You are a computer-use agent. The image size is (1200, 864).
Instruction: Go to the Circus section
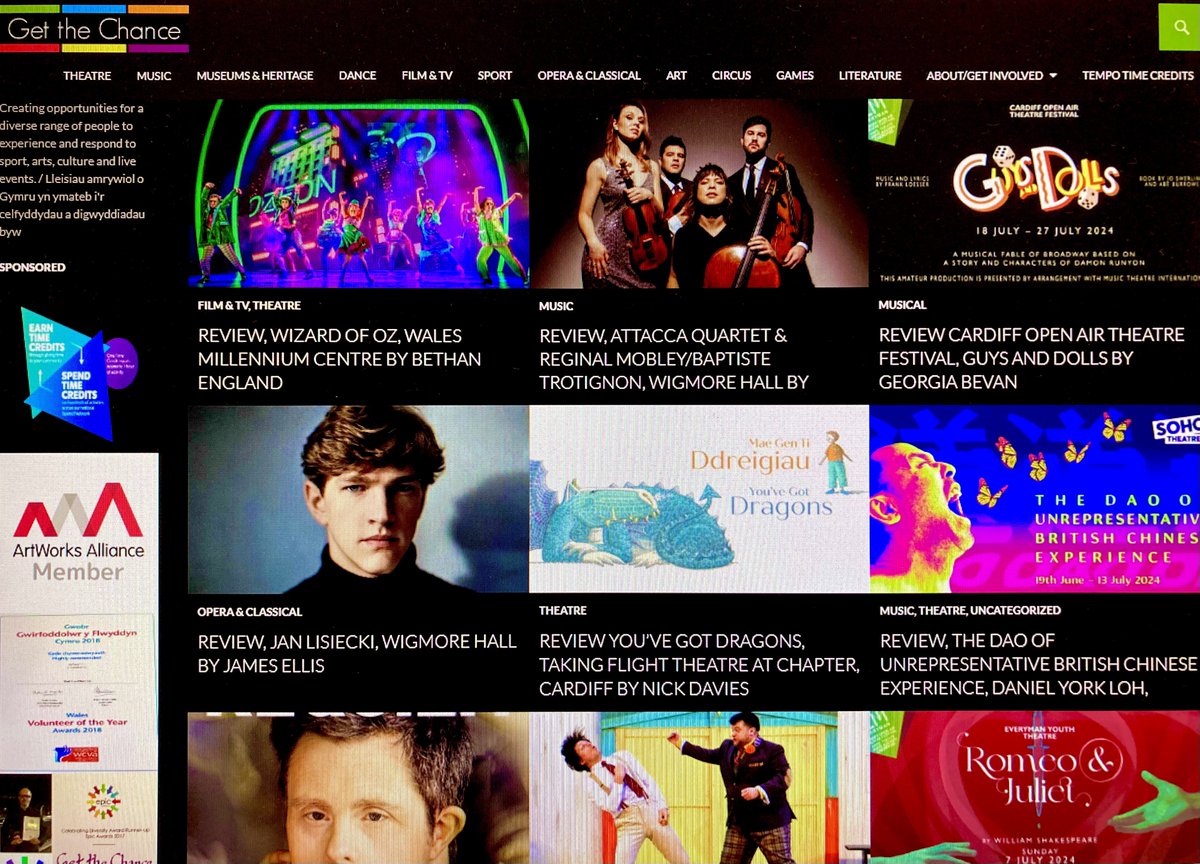coord(731,76)
